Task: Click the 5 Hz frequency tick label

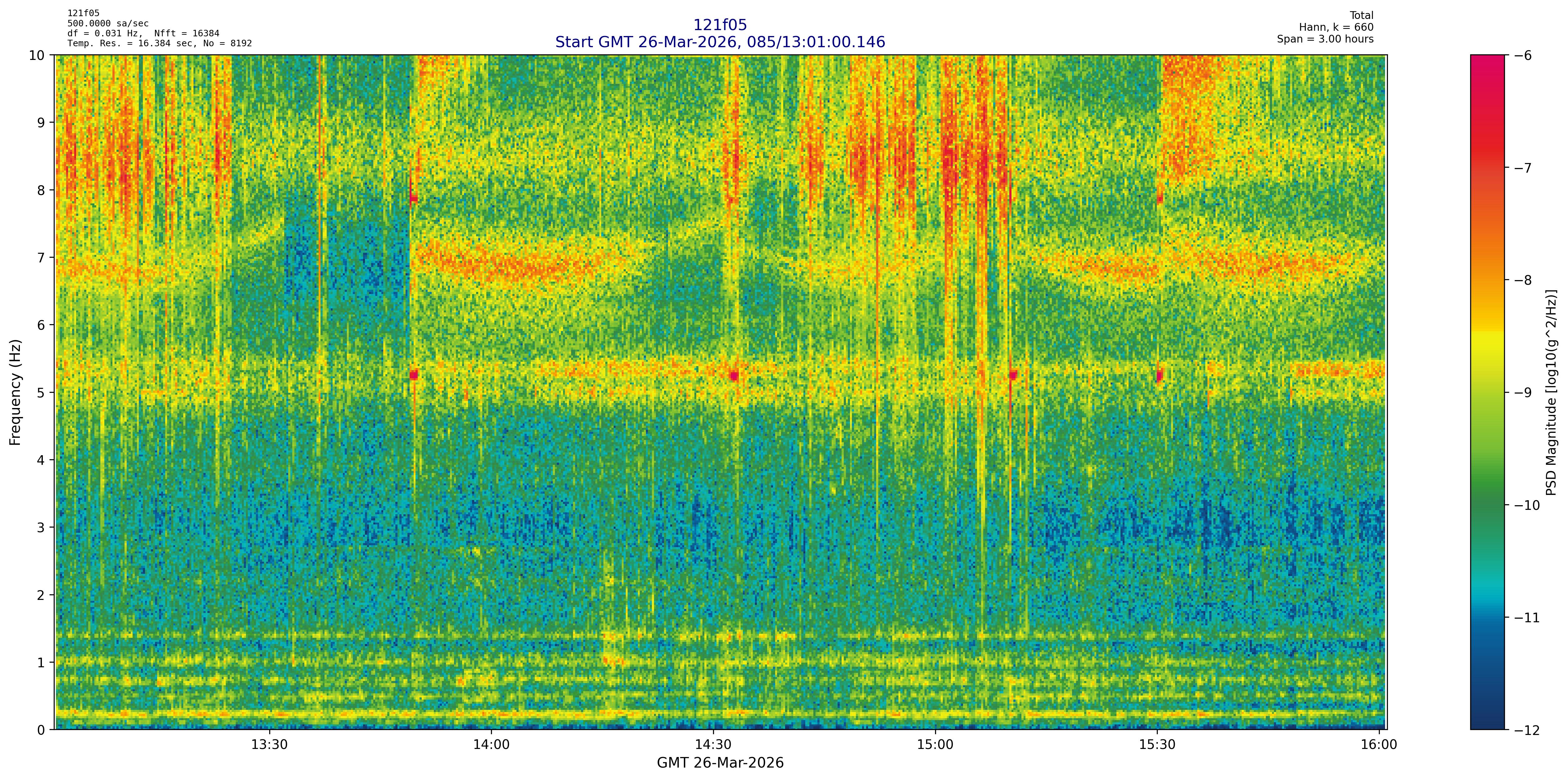Action: coord(41,392)
